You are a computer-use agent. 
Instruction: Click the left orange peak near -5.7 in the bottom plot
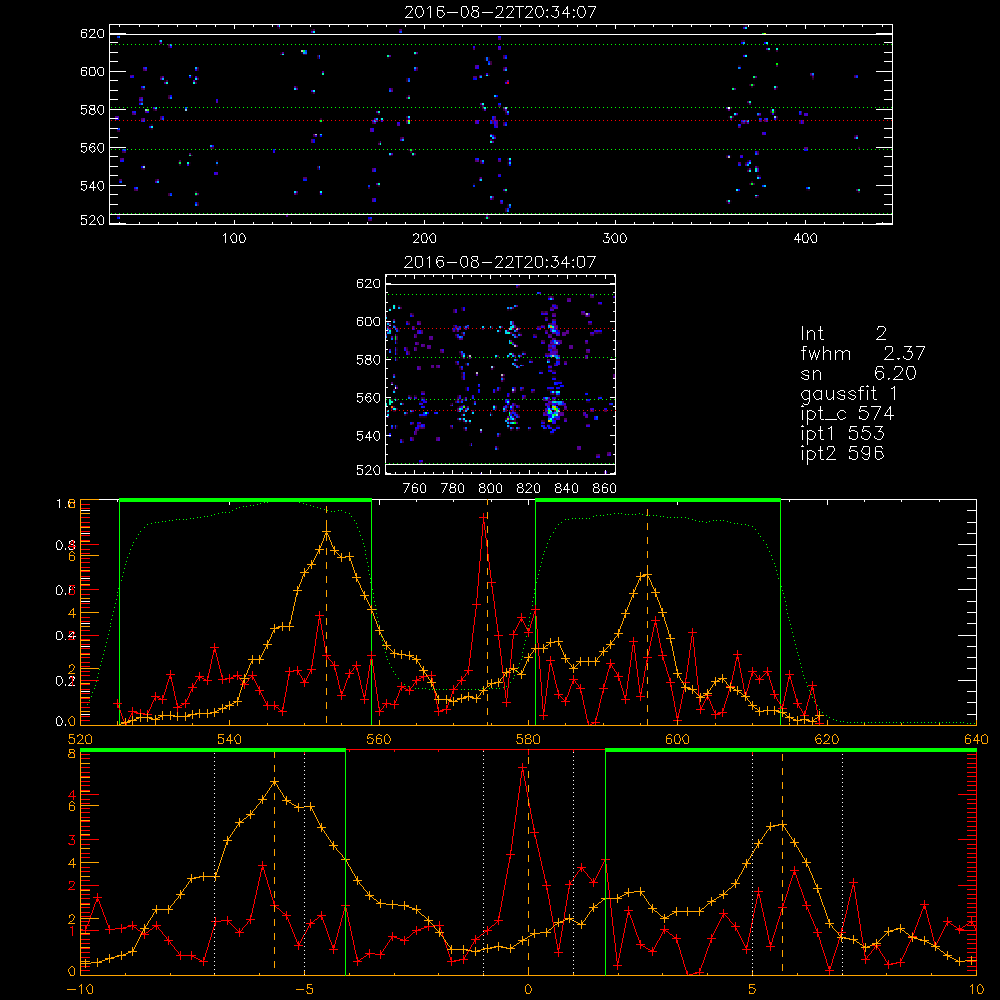275,782
